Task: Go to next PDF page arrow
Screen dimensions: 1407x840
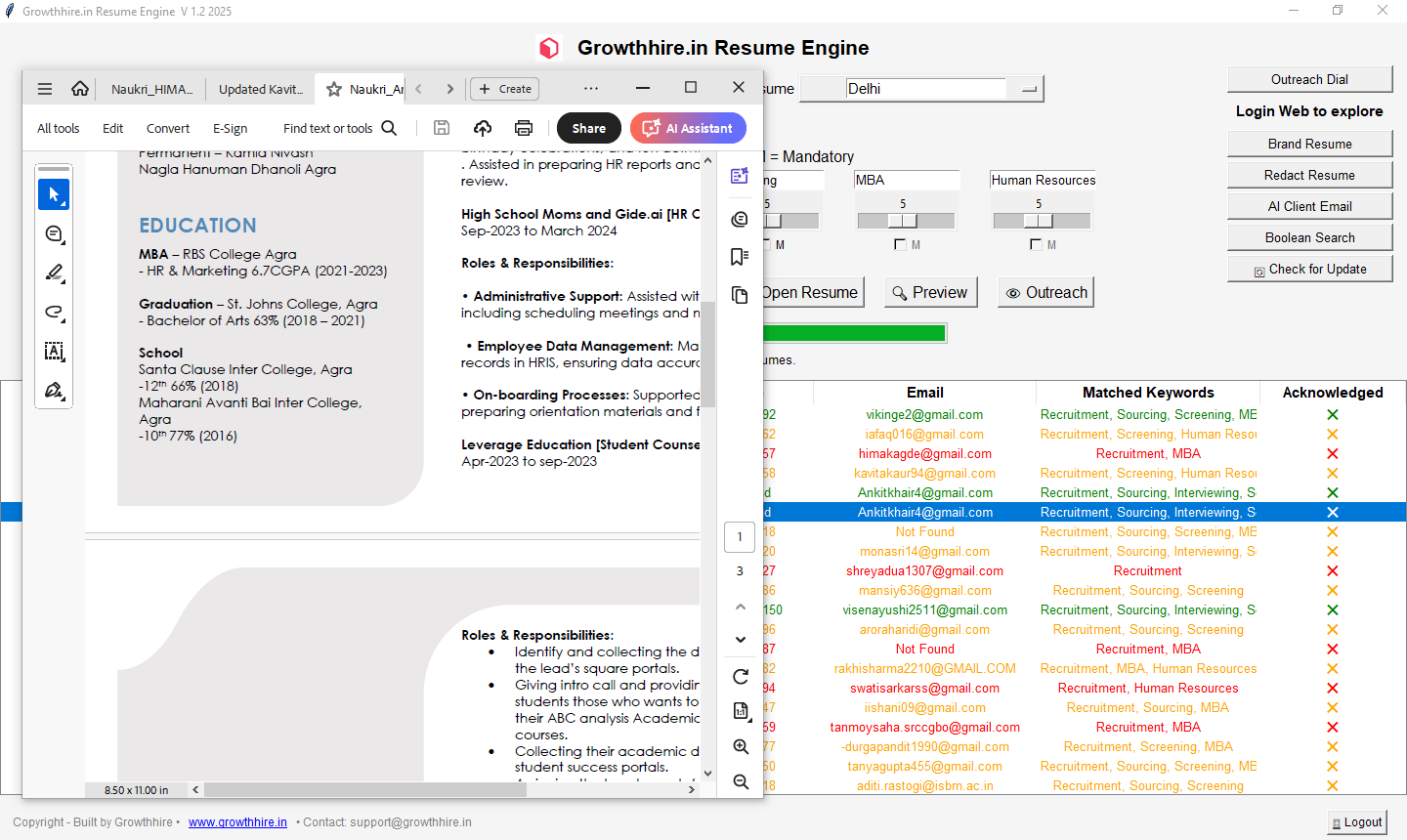Action: pyautogui.click(x=741, y=640)
